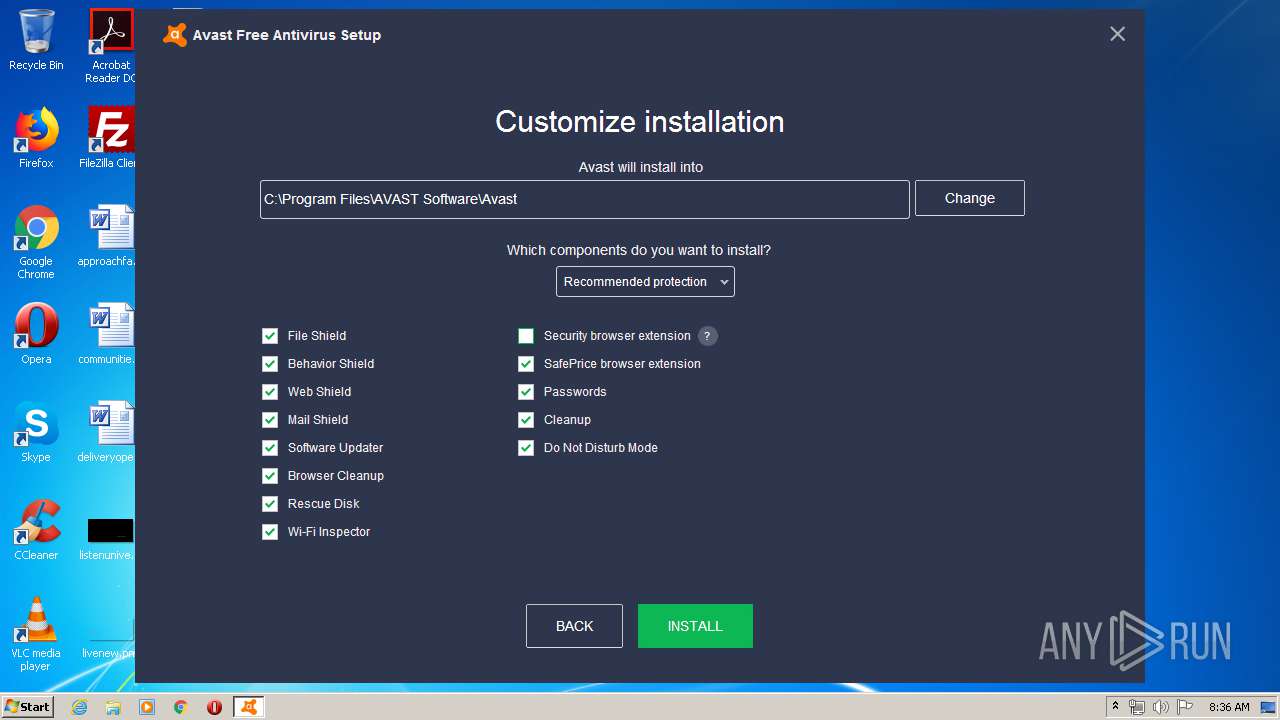Open the VLC media player desktop icon
This screenshot has height=720, width=1280.
click(36, 635)
